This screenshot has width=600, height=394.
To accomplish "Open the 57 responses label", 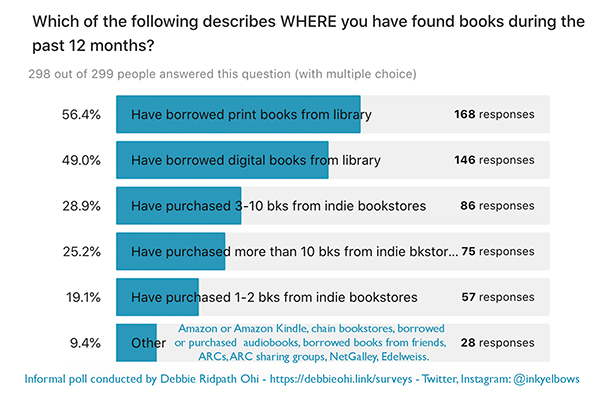I will pyautogui.click(x=497, y=297).
